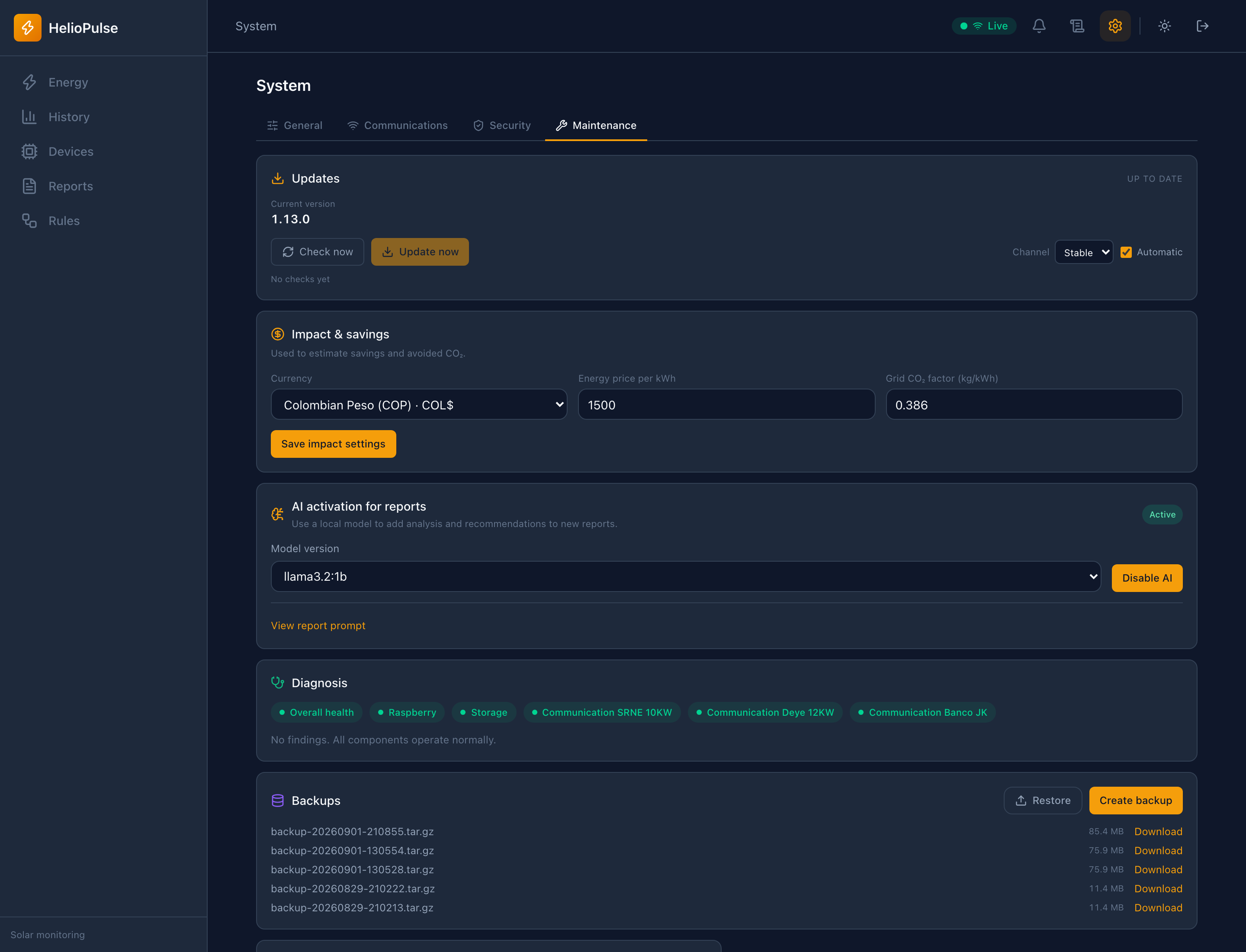Download backup-20260901-210855.tar.gz
This screenshot has width=1246, height=952.
[1158, 831]
